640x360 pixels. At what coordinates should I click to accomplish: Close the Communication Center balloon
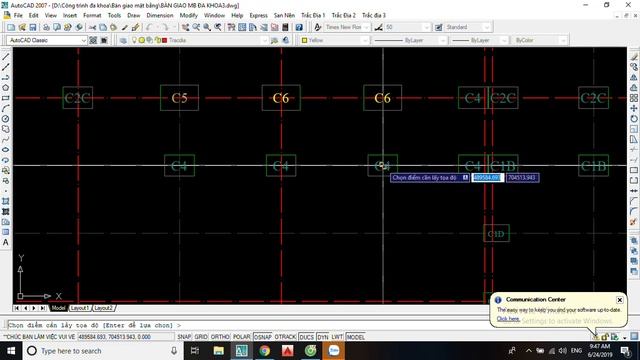[620, 300]
